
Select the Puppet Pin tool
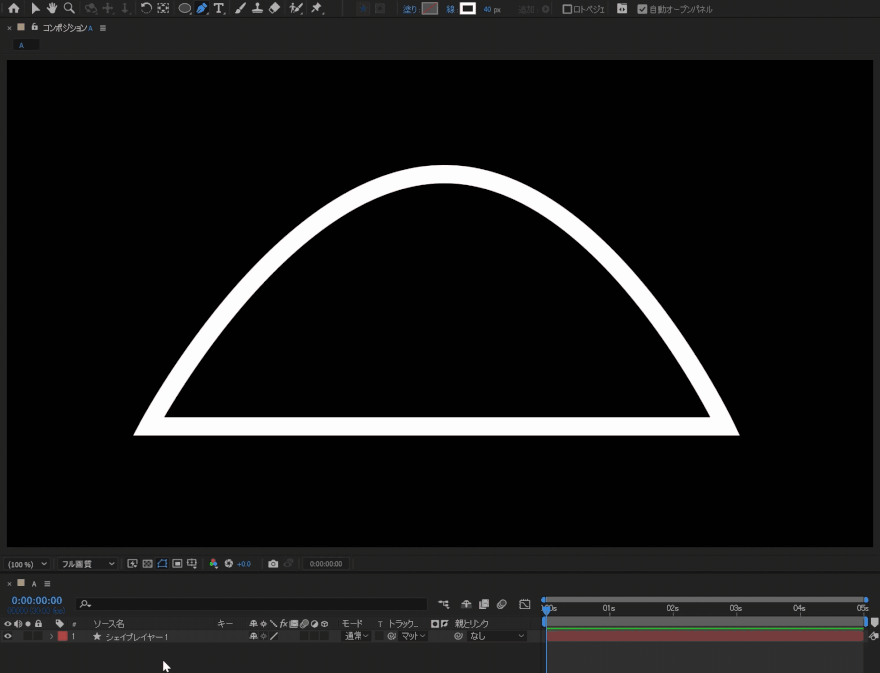click(316, 8)
